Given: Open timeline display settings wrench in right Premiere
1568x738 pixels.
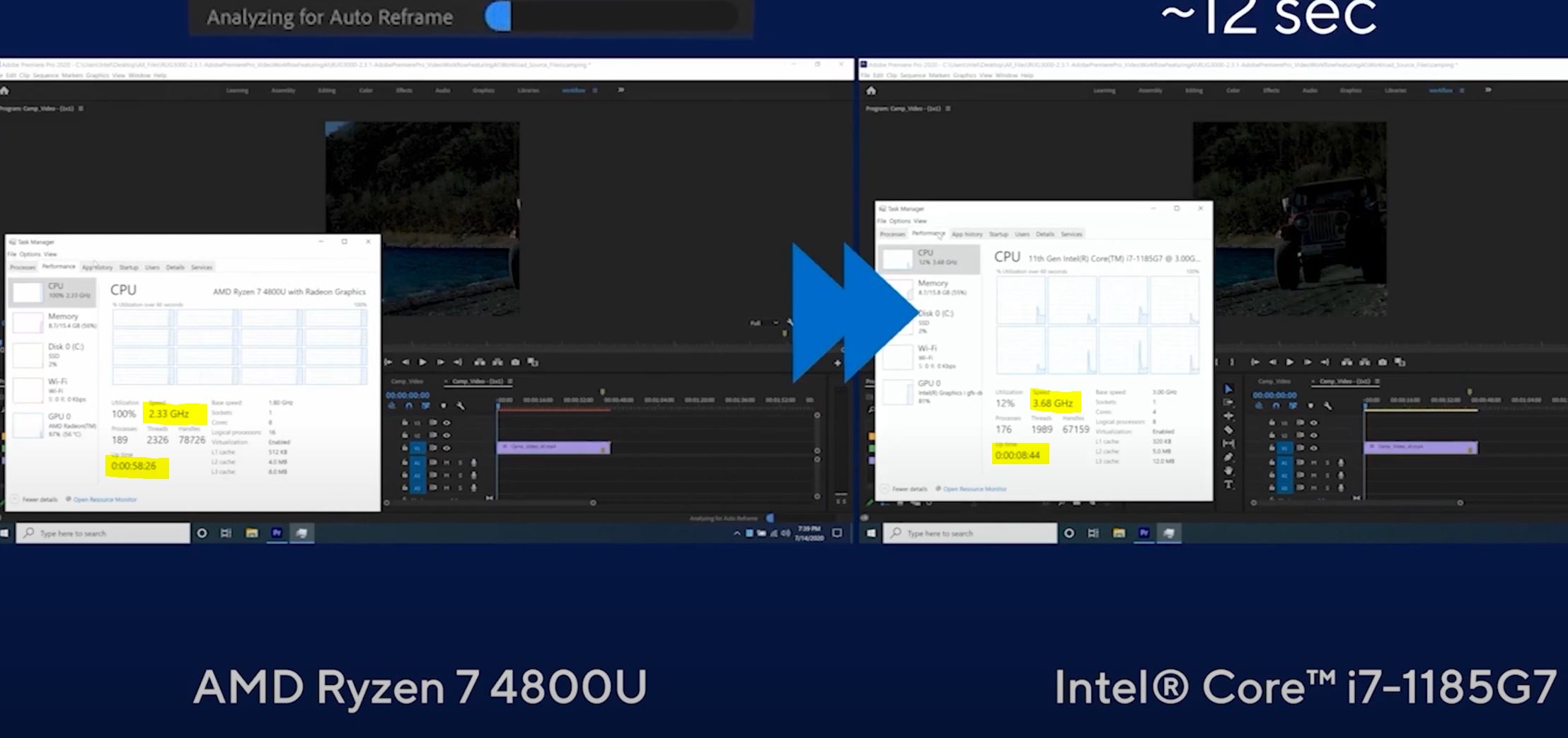Looking at the screenshot, I should tap(1327, 406).
